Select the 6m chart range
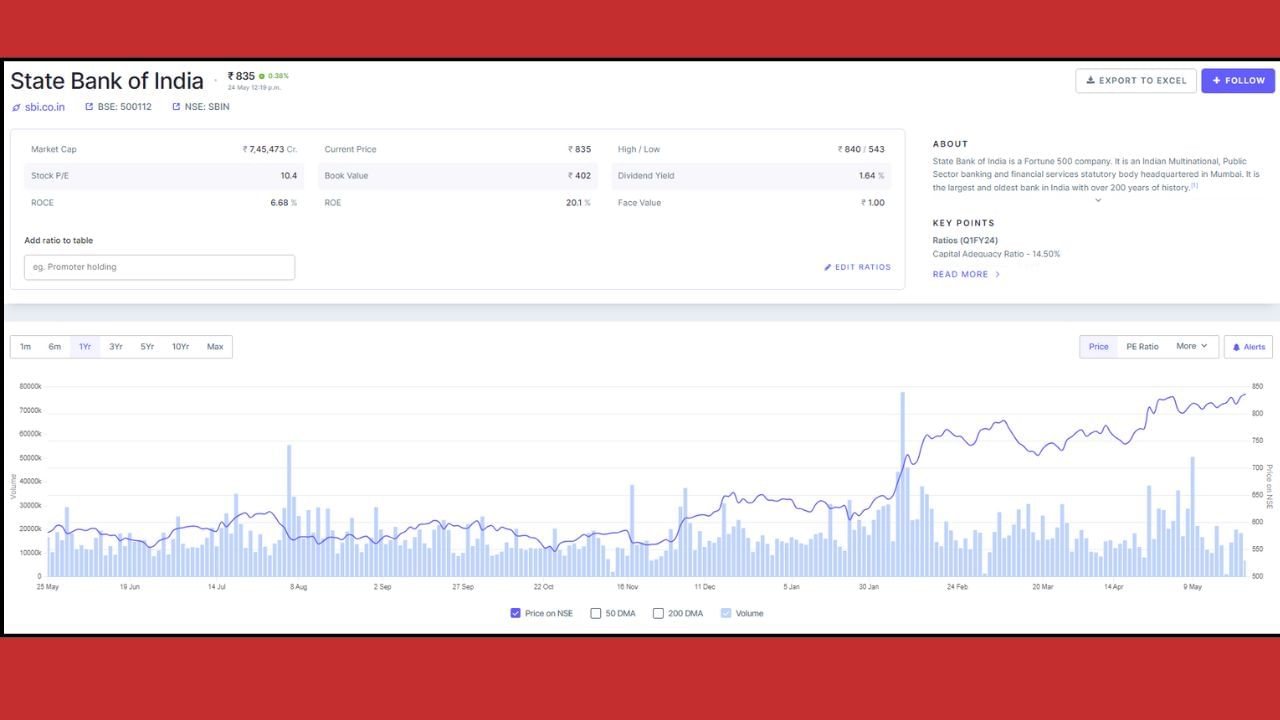This screenshot has width=1280, height=720. click(55, 347)
